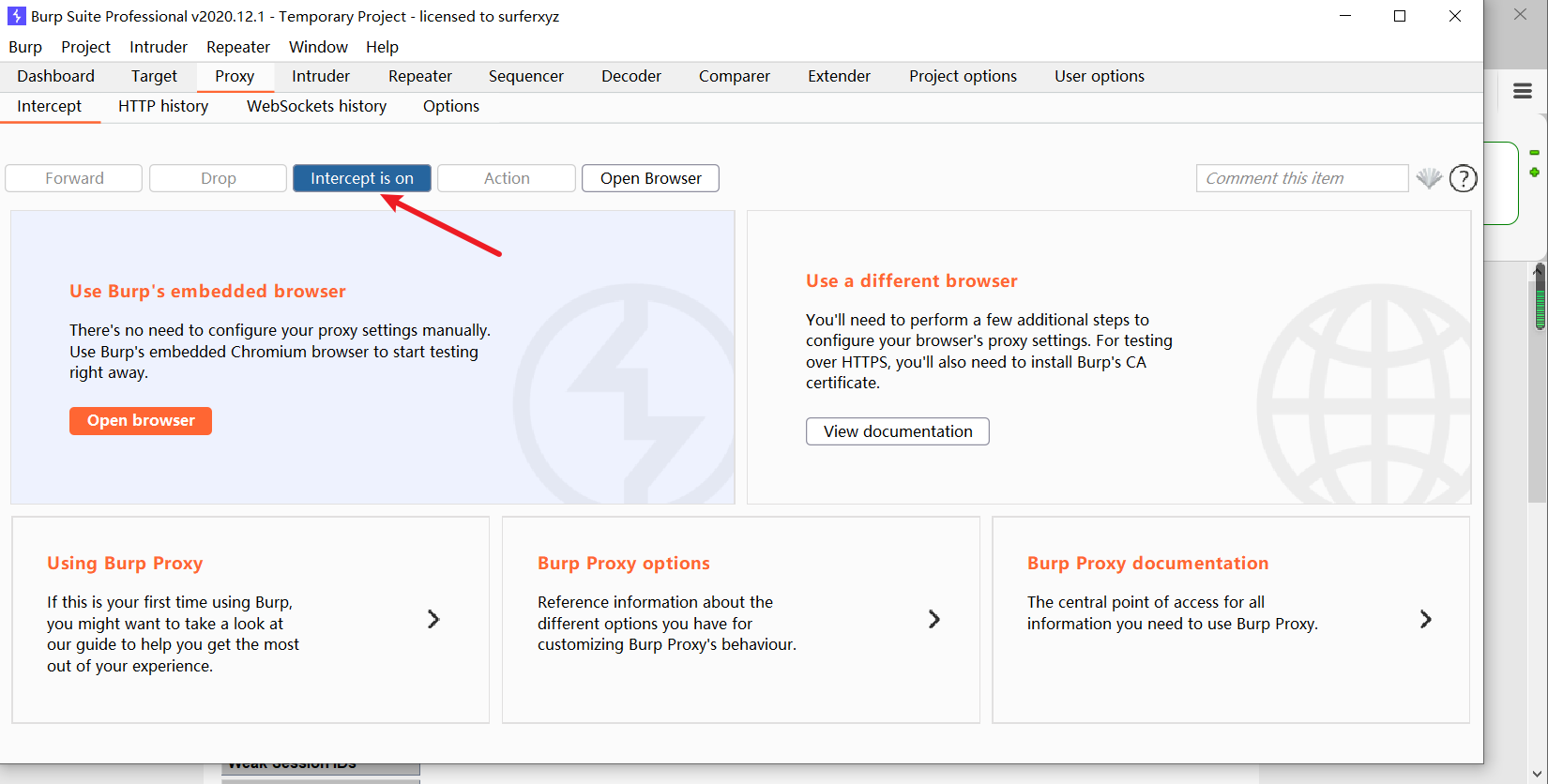Click the Burp Proxy options heading

624,564
